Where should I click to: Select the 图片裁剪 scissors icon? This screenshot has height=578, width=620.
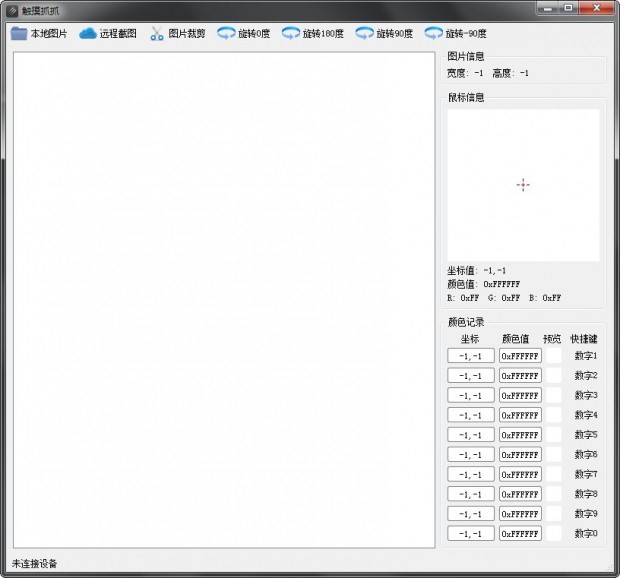157,34
